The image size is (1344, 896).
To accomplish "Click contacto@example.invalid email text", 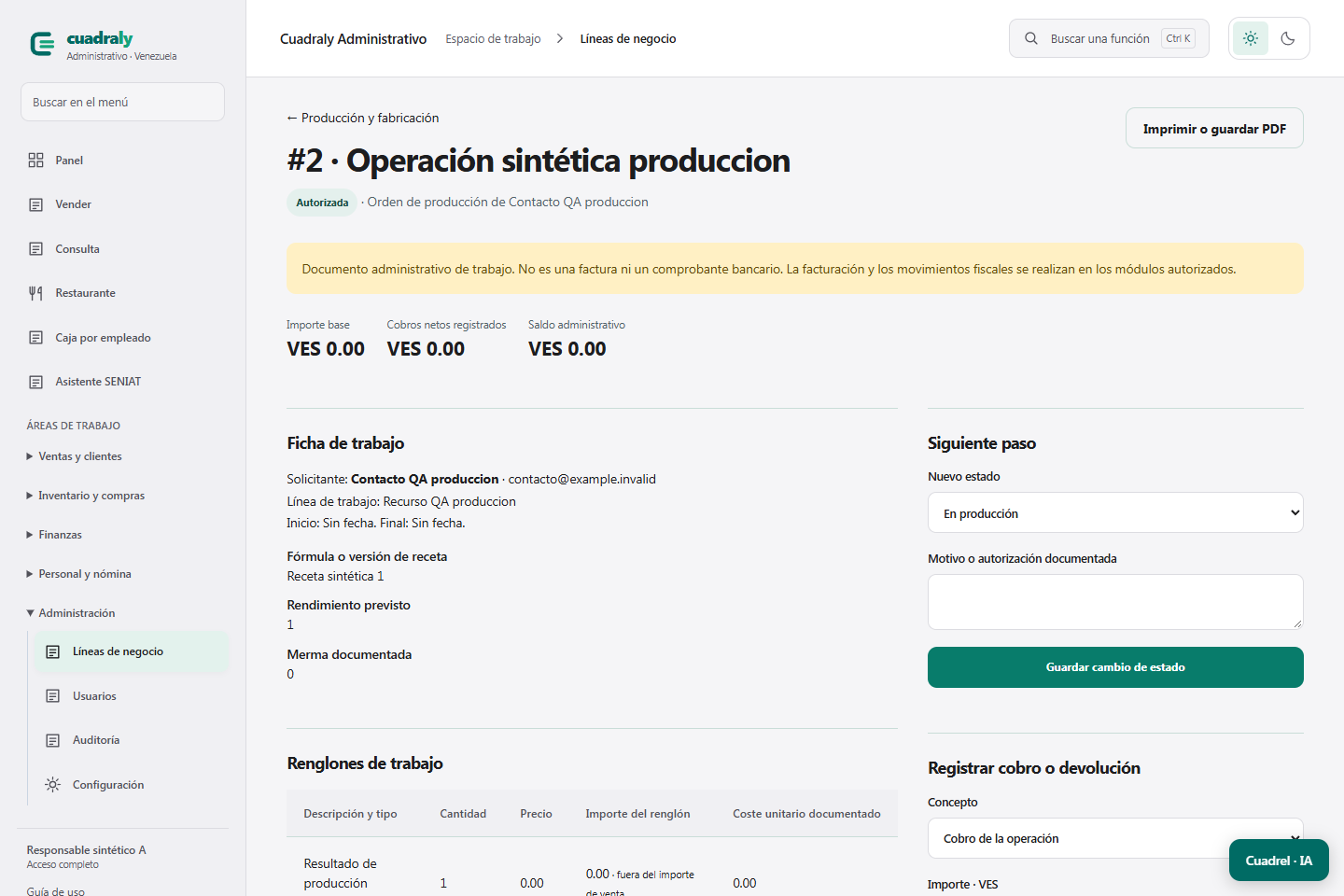I will (582, 479).
